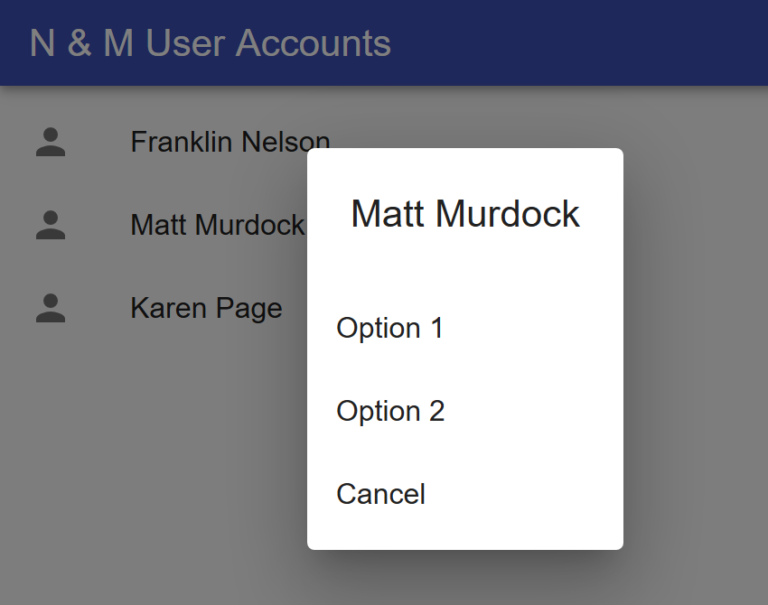Screen dimensions: 768x605
Task: Click the word Page in the Karen Page entry
Action: (x=249, y=310)
